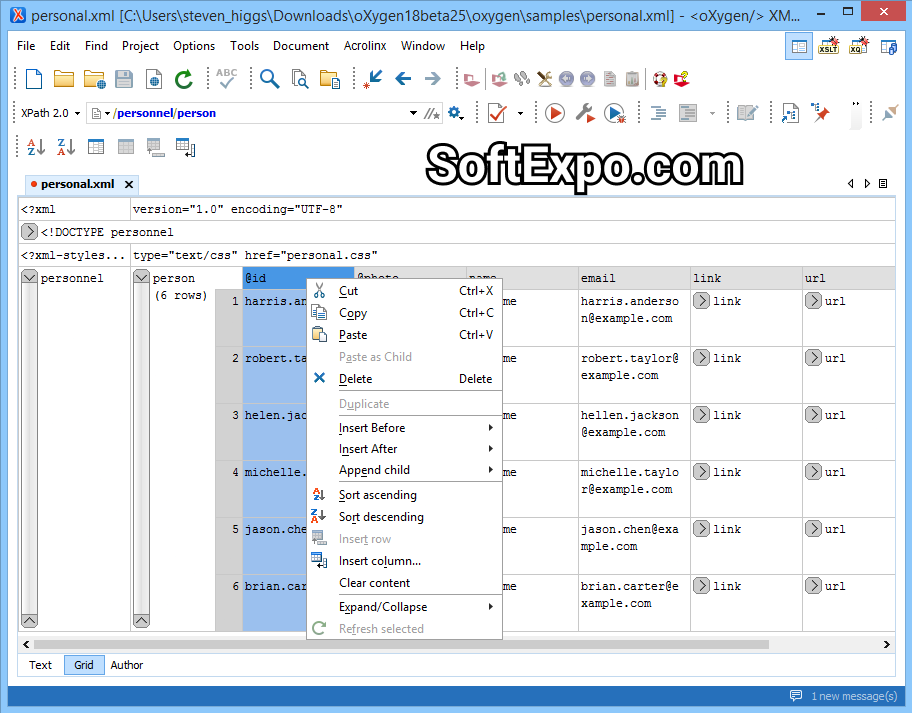Sort descending with the Z-A grid icon

point(65,146)
